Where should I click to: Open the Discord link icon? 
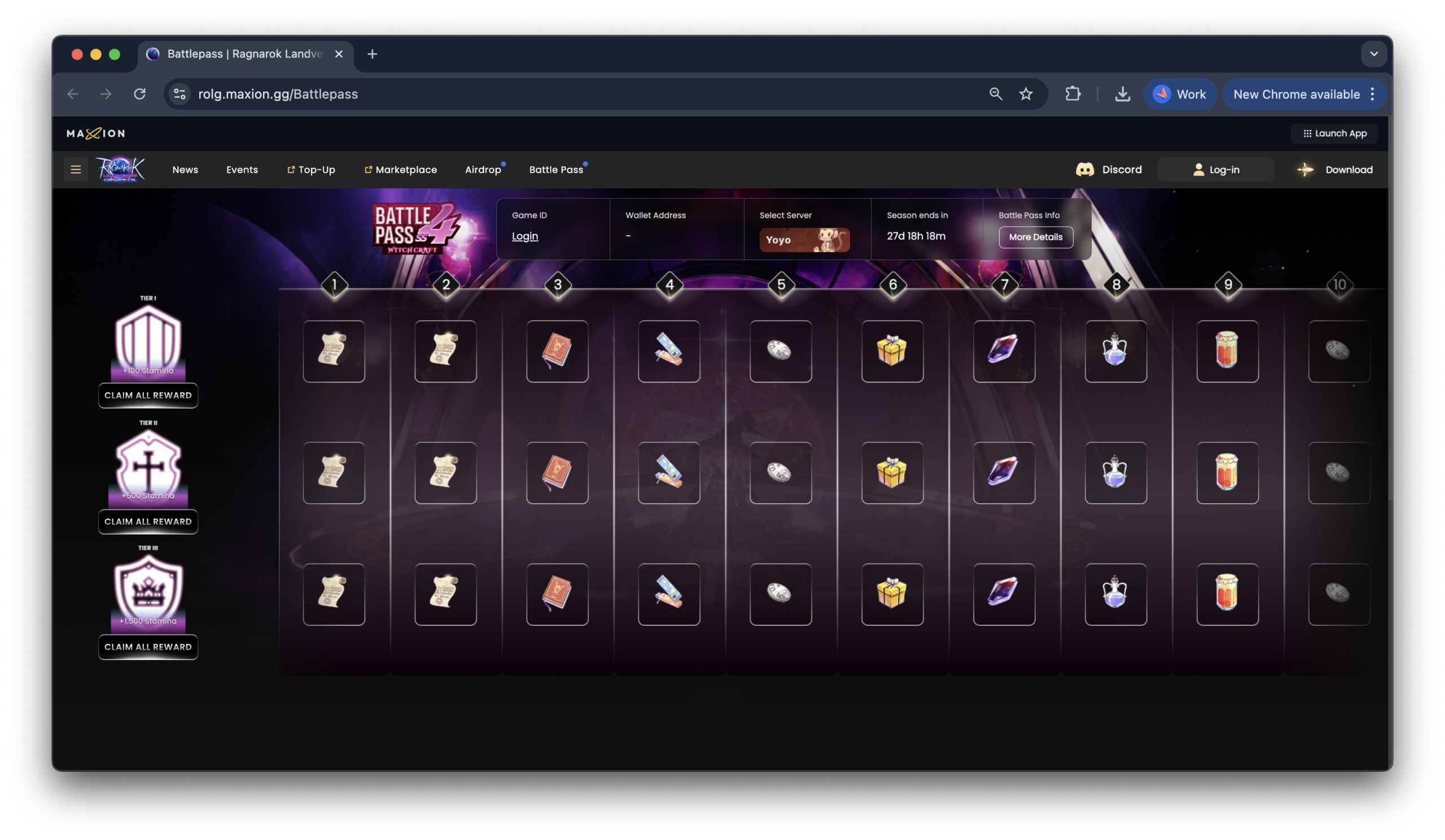click(1084, 170)
